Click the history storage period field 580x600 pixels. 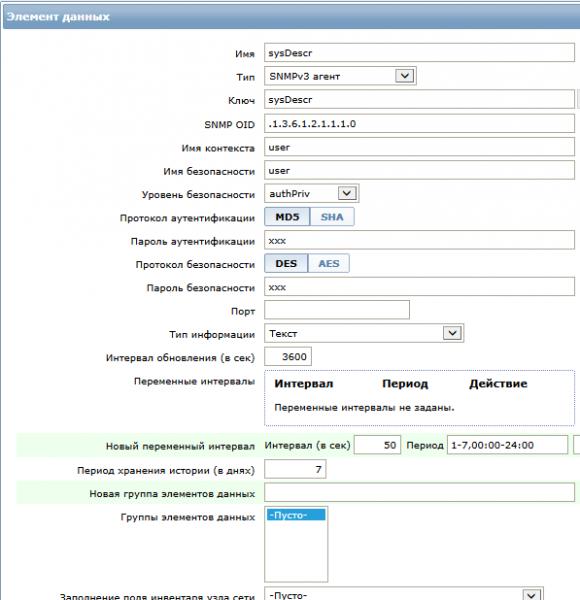pyautogui.click(x=295, y=469)
